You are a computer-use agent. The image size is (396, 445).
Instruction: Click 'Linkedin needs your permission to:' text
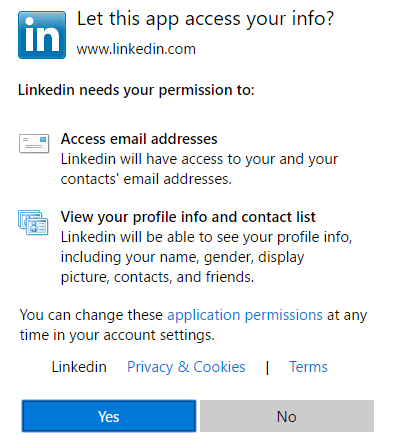[x=136, y=90]
